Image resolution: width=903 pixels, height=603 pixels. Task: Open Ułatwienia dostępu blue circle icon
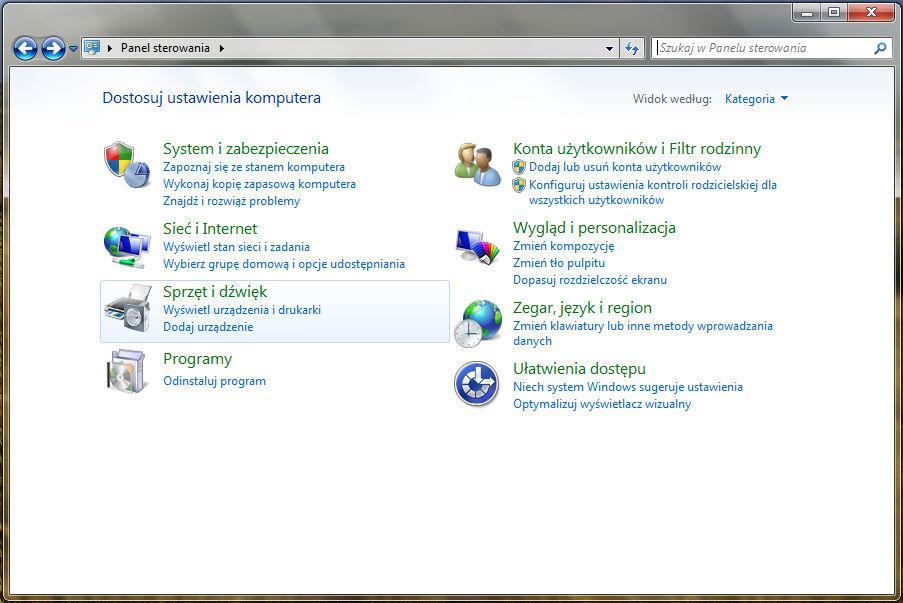pos(476,384)
